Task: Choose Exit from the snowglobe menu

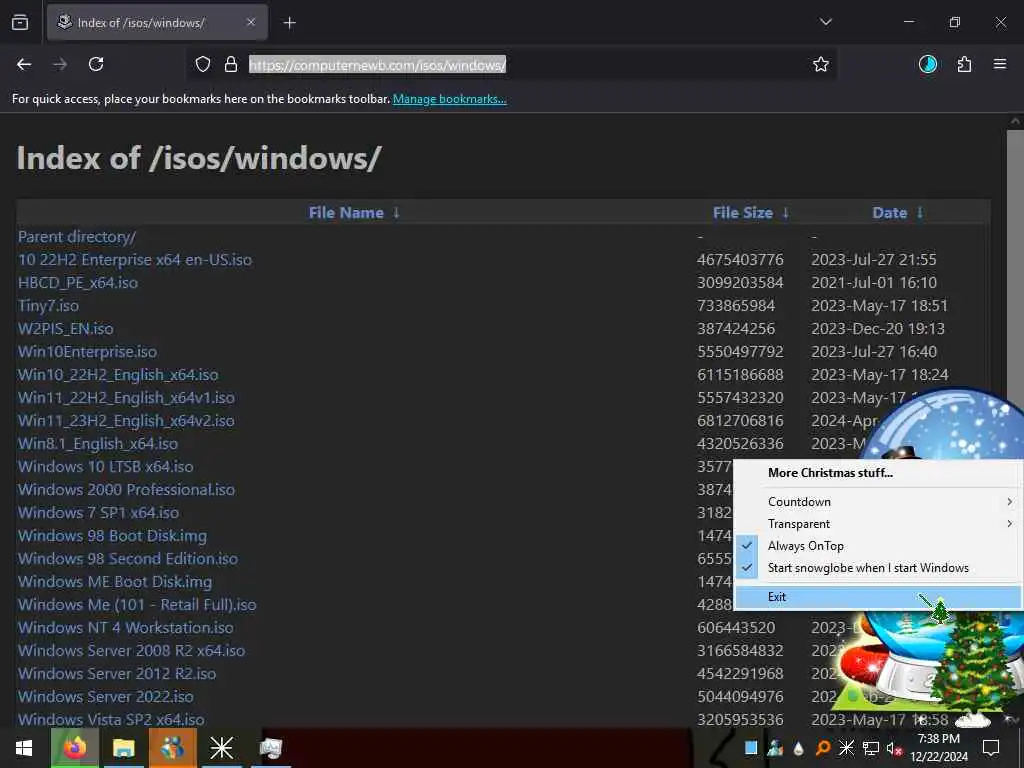Action: point(878,597)
